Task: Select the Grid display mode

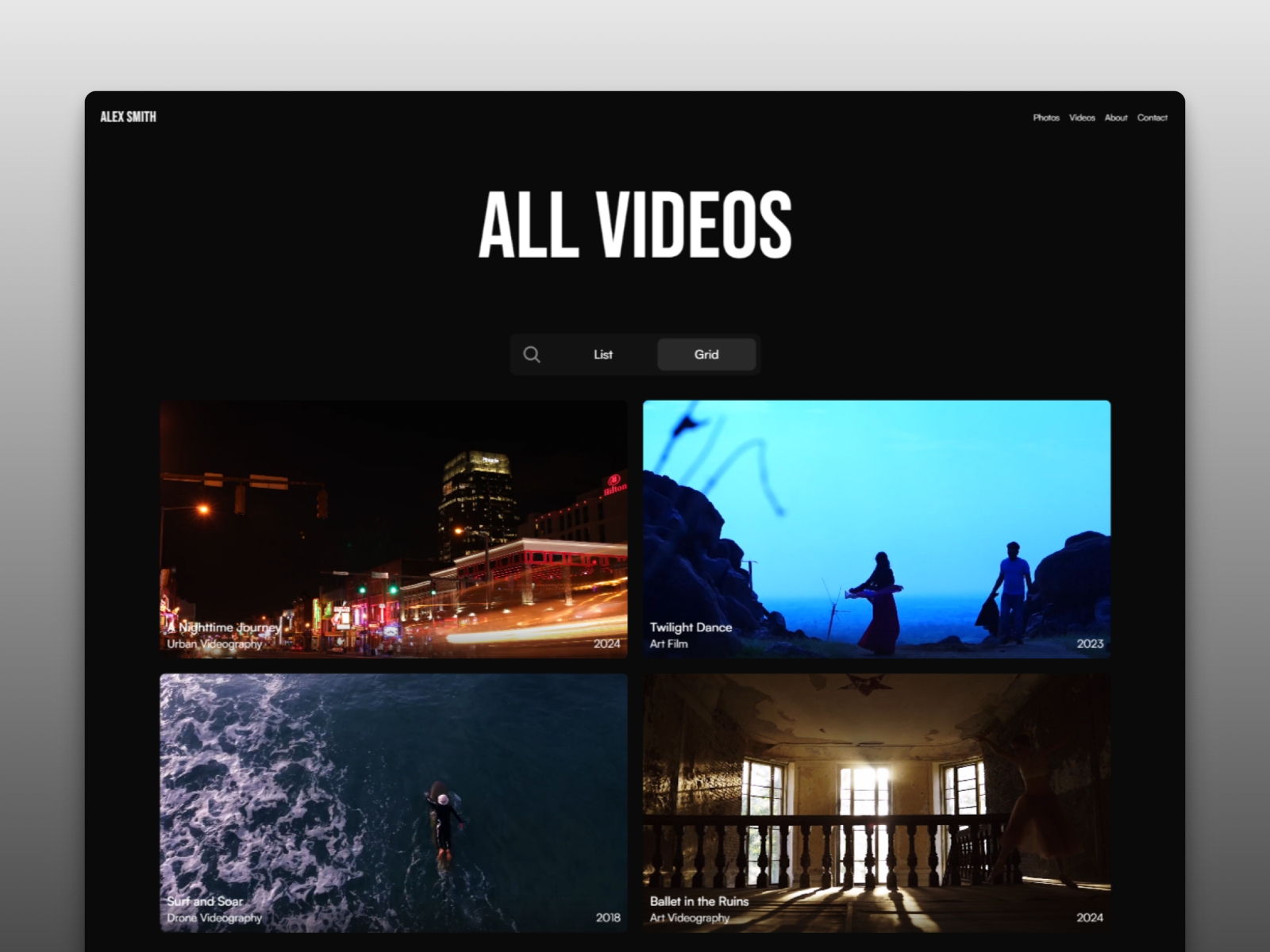Action: tap(706, 354)
